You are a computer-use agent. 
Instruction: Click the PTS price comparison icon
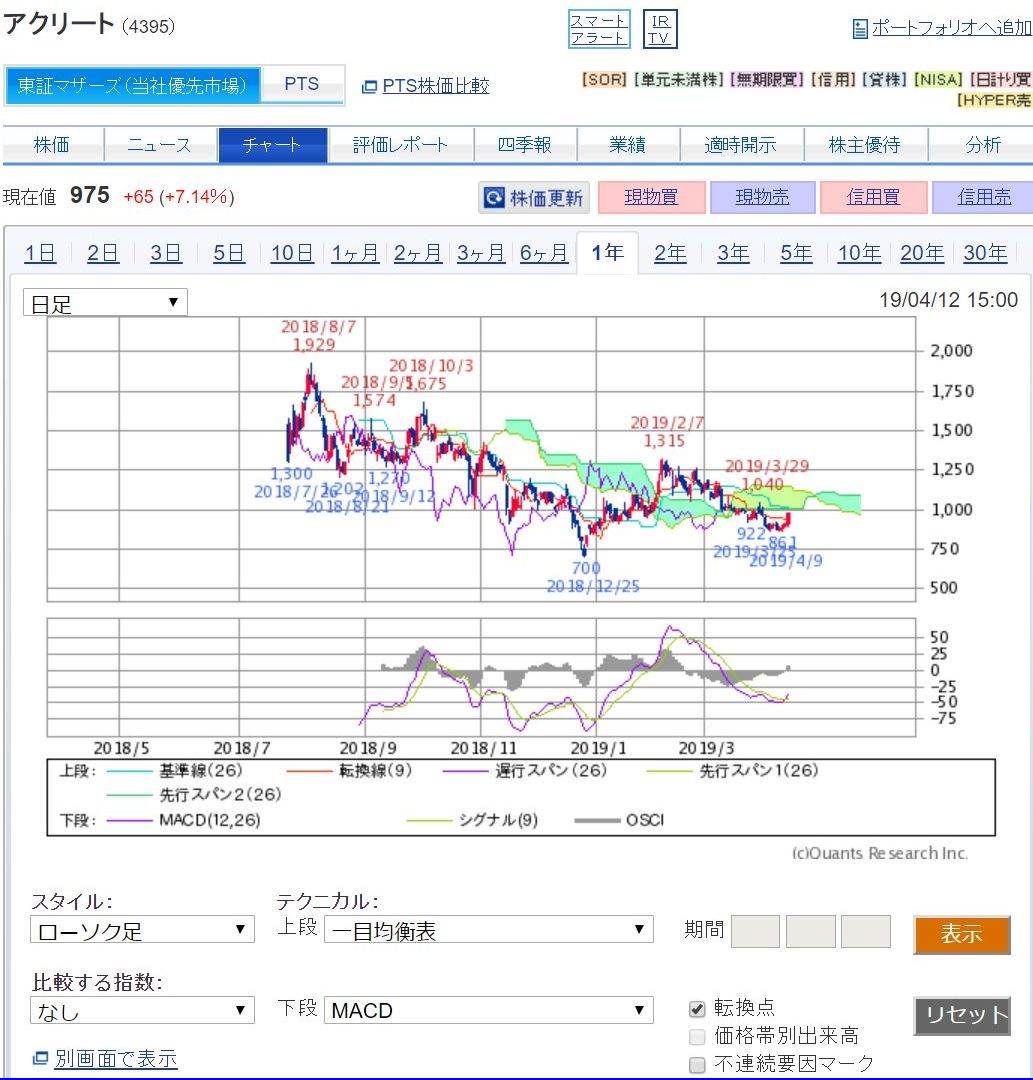pos(369,87)
